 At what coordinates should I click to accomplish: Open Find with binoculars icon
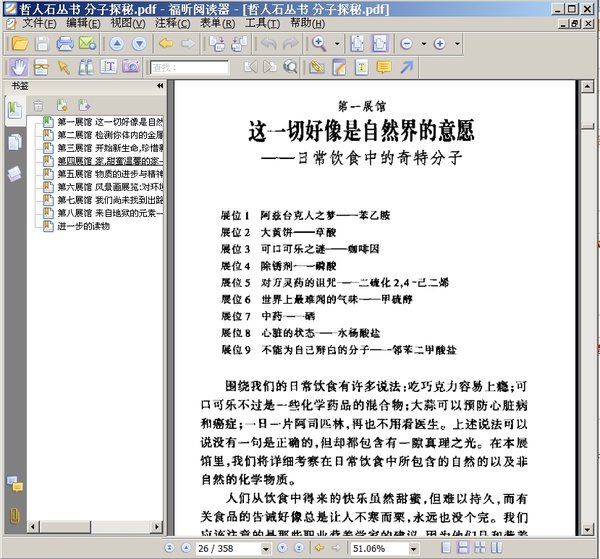pos(86,67)
